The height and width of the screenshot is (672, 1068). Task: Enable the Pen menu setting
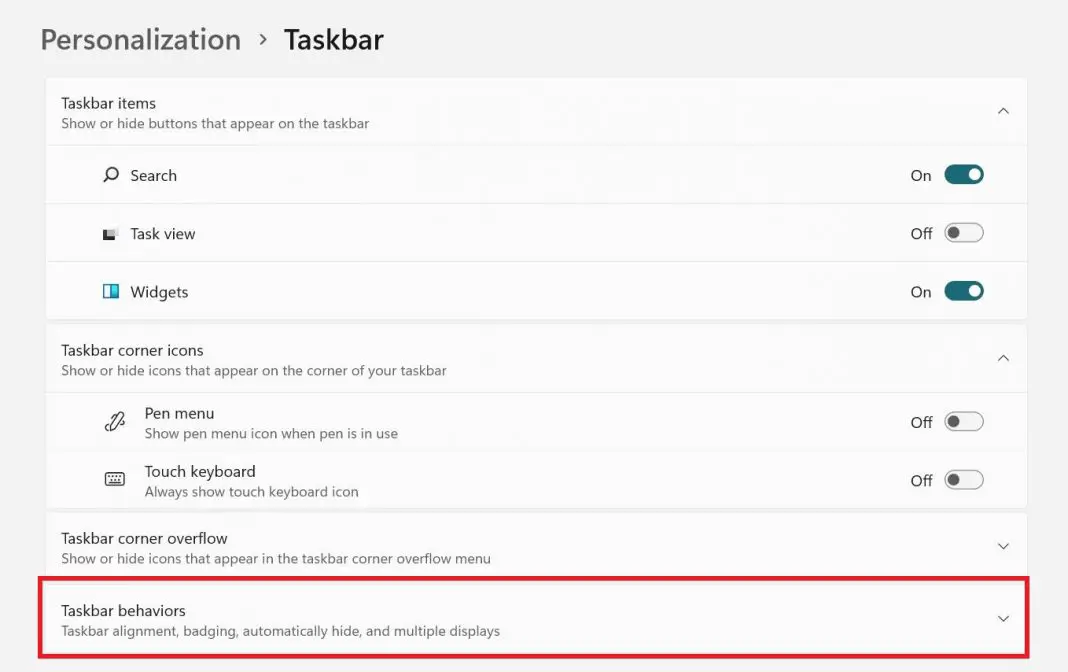pos(963,421)
